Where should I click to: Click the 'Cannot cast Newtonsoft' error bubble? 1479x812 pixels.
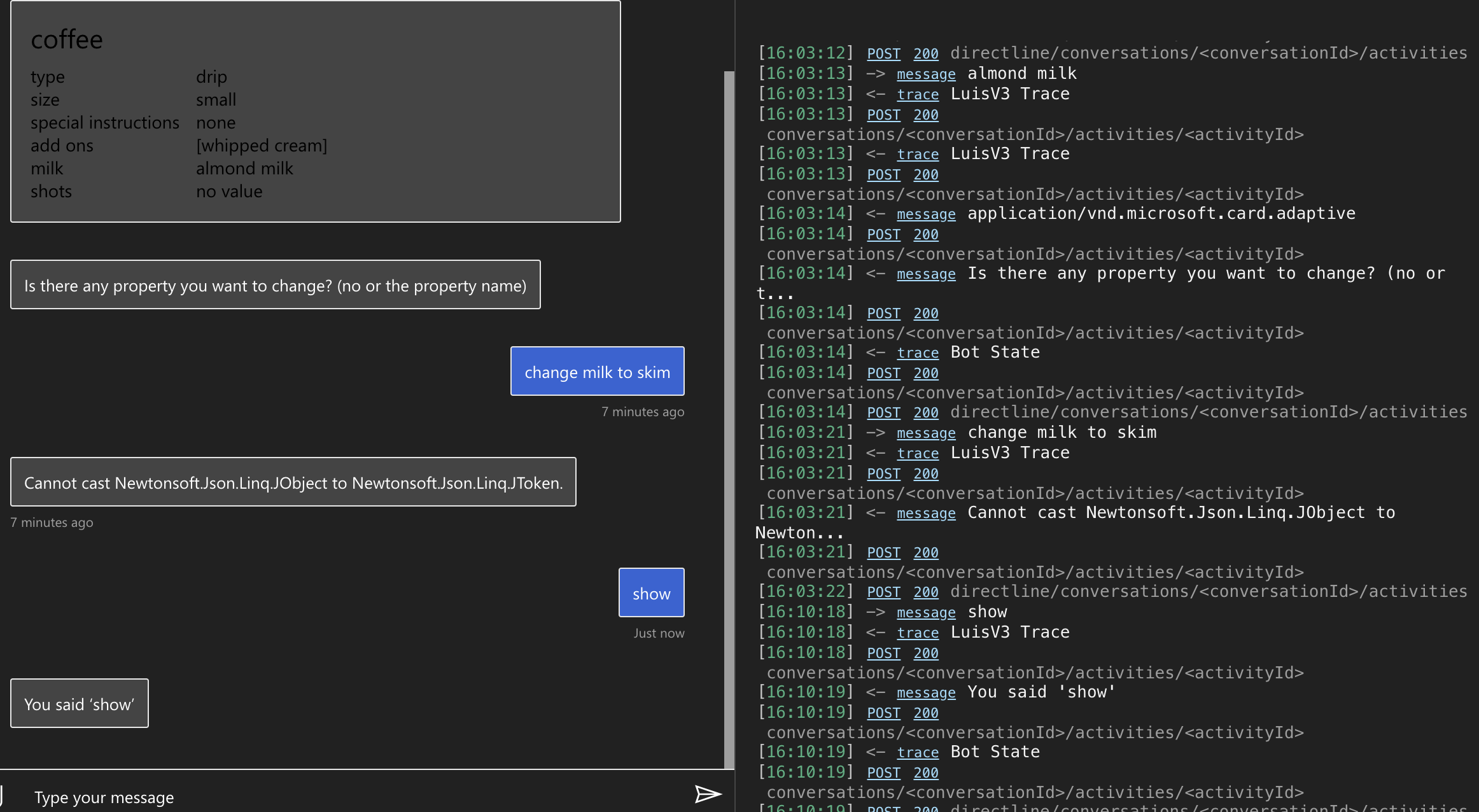(x=293, y=482)
